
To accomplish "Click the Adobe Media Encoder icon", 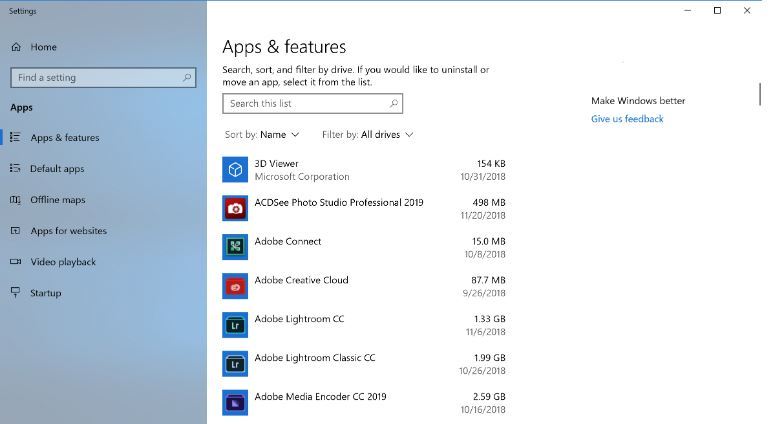I will point(235,402).
